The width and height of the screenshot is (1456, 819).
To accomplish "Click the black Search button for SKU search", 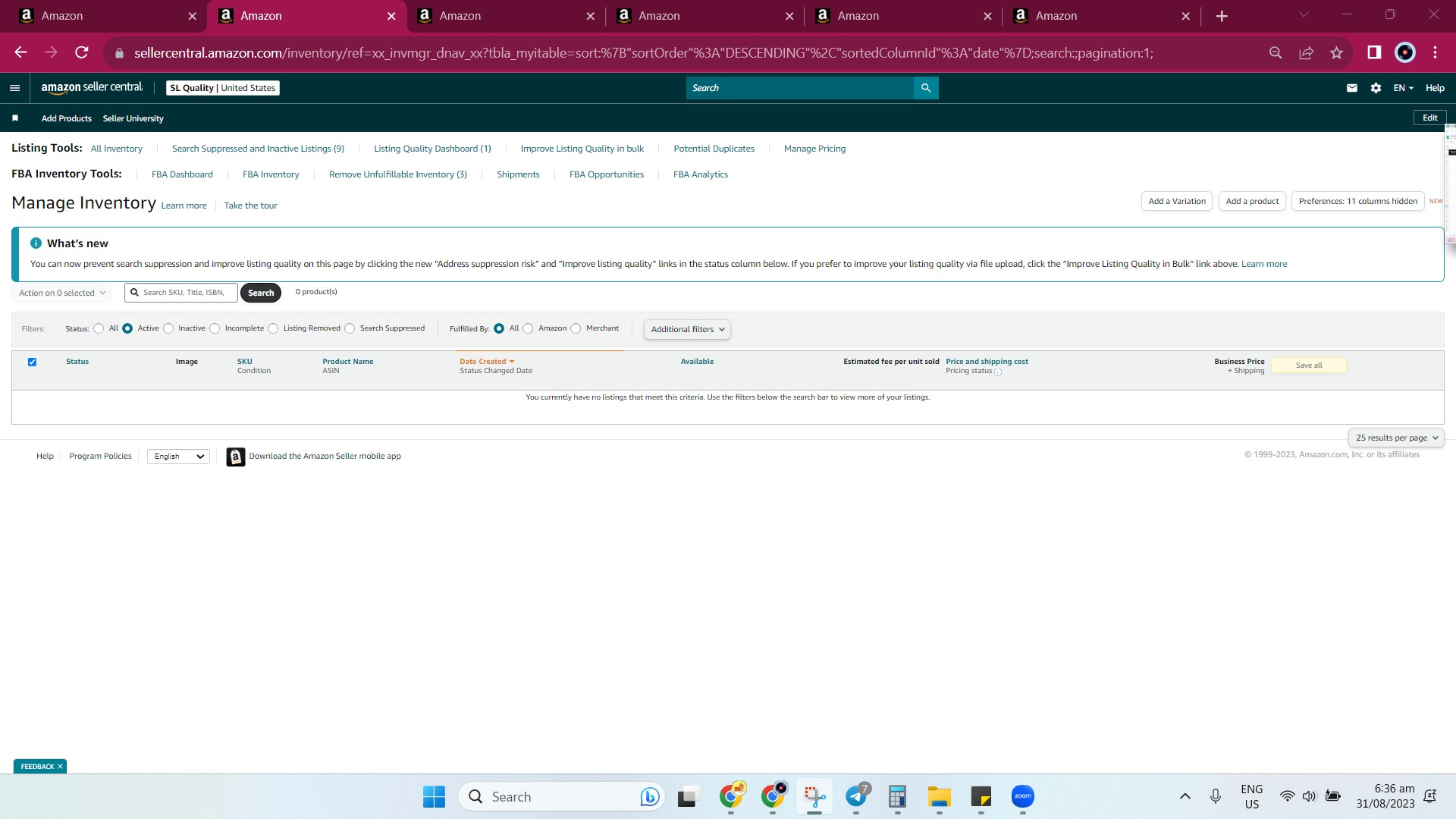I will (261, 293).
